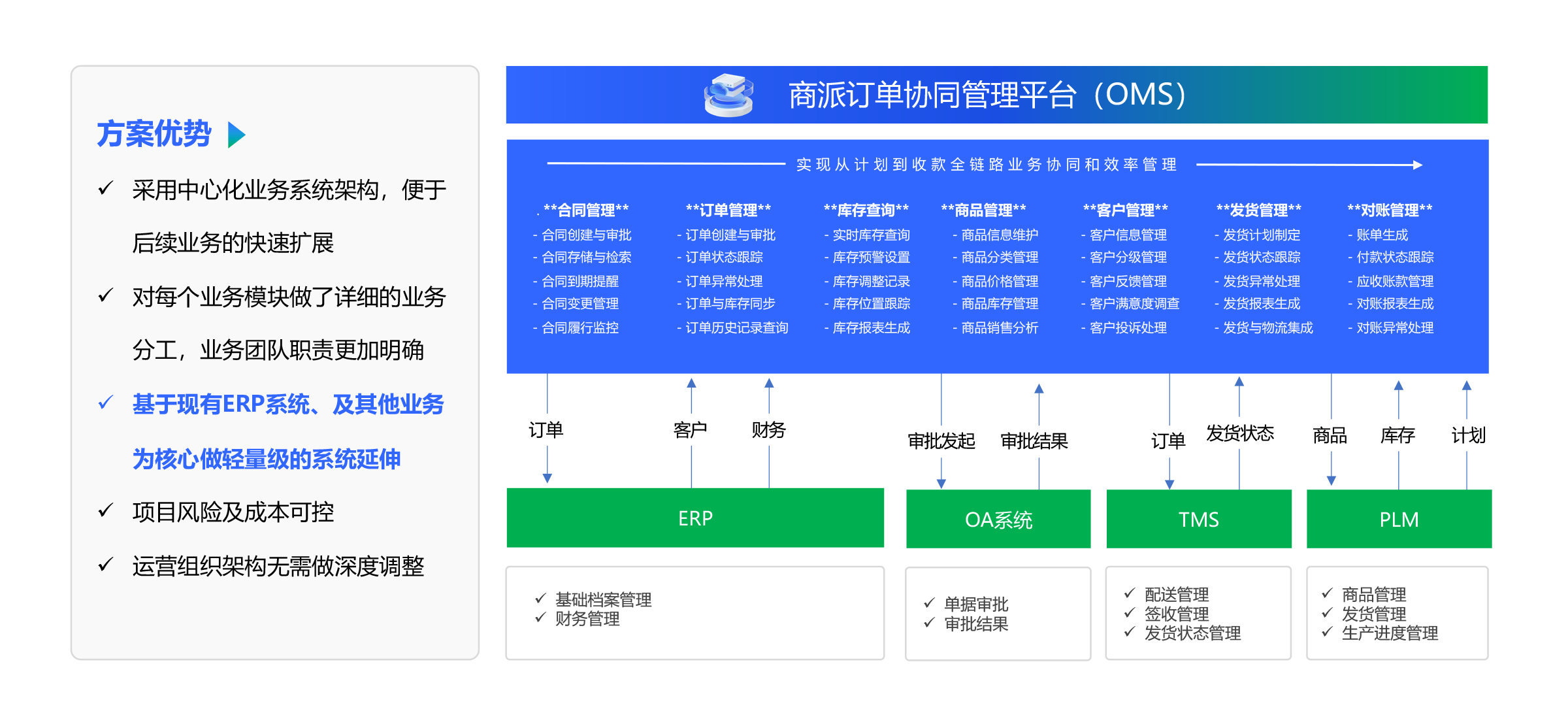Click the 客户 flow label above ERP
Viewport: 1568px width, 713px height.
coord(691,429)
